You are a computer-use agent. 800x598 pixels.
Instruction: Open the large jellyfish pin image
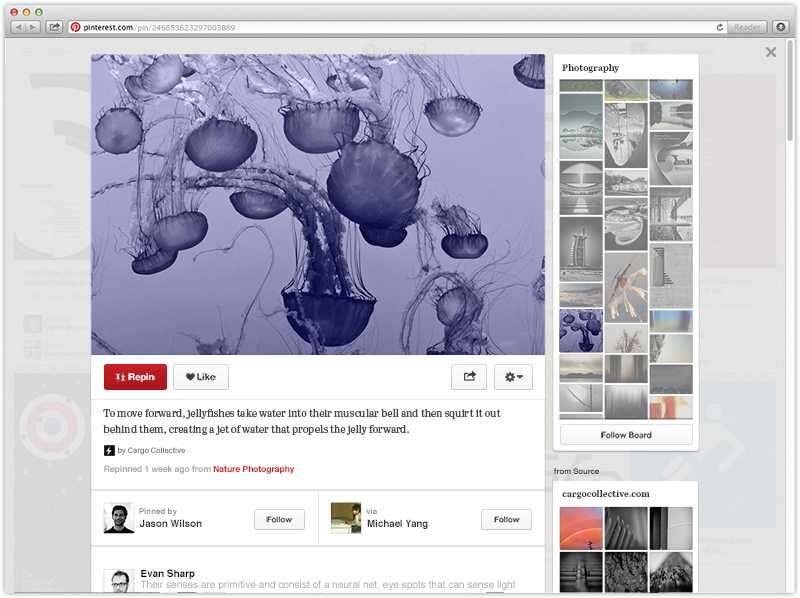[318, 204]
